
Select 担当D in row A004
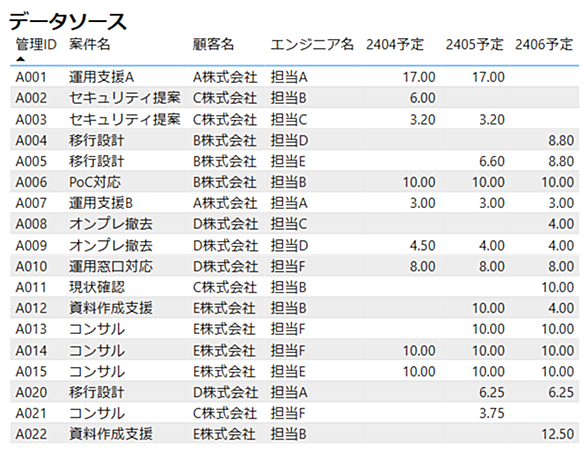click(x=289, y=141)
